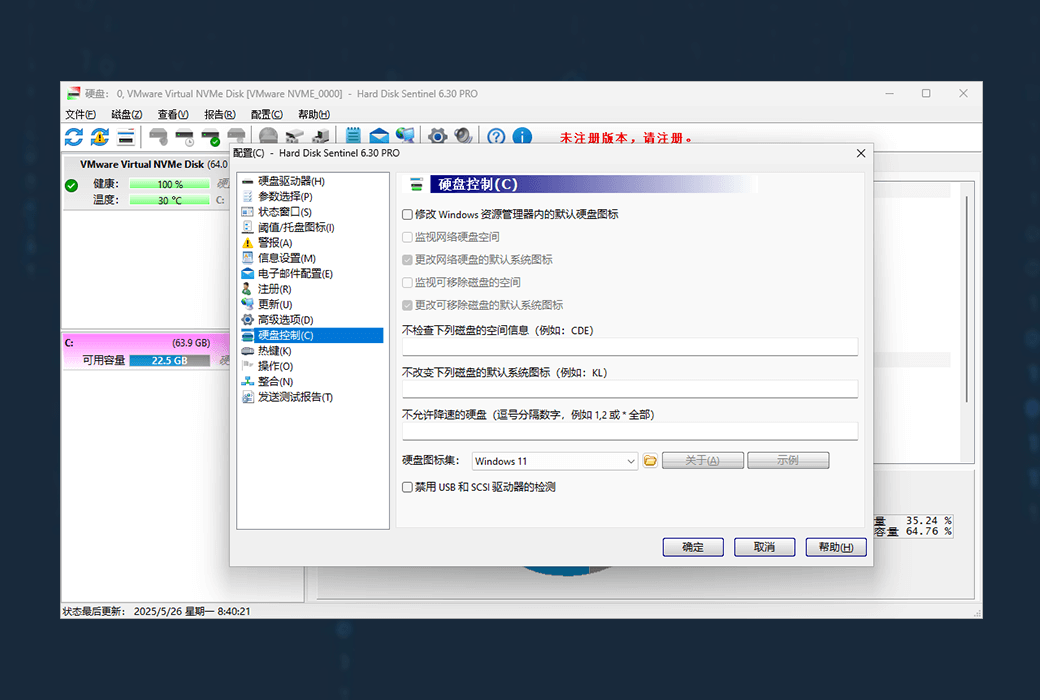
Task: Click the disk panel icon in toolbar
Action: tap(126, 137)
